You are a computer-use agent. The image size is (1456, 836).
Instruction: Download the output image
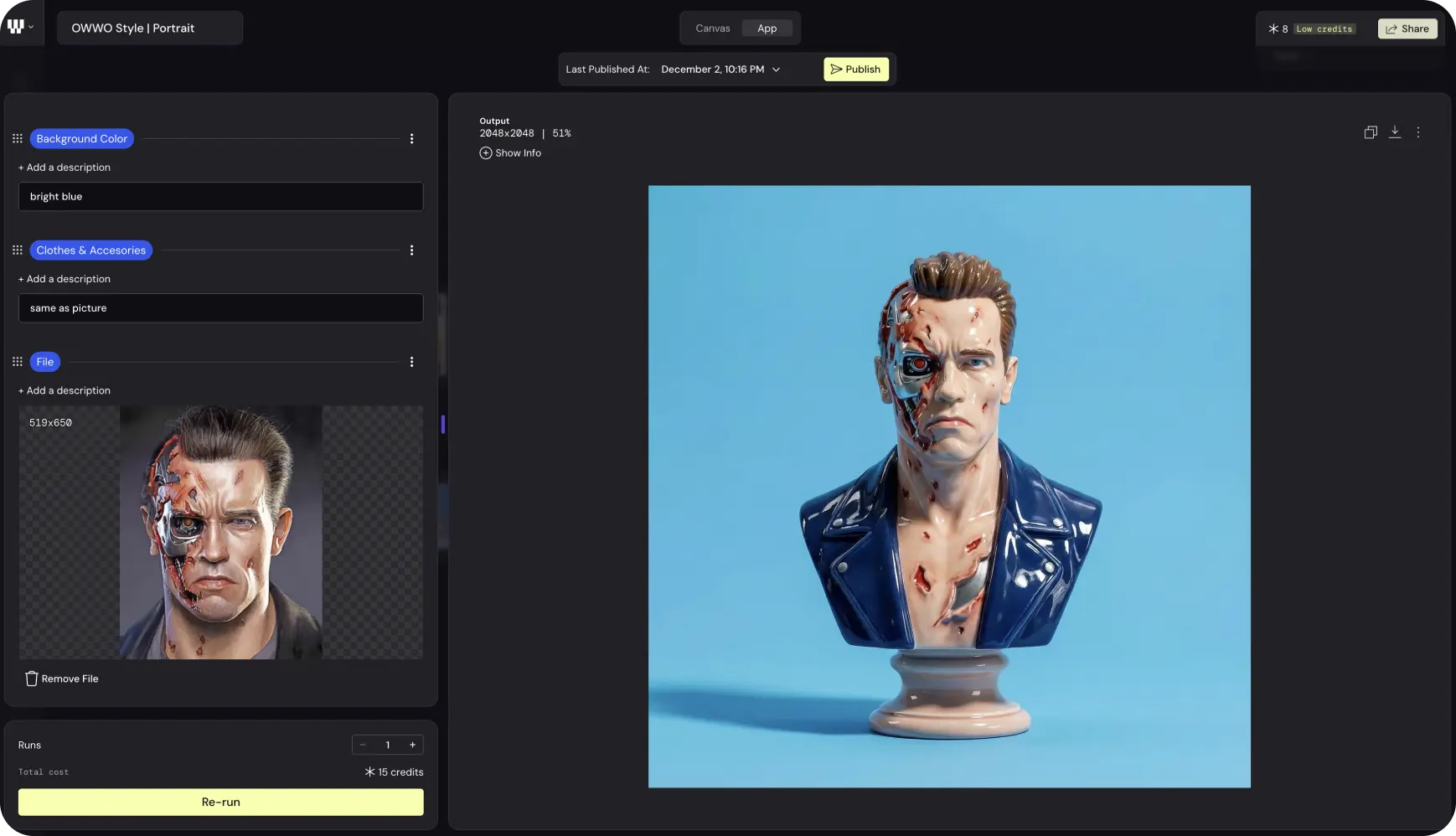tap(1395, 132)
